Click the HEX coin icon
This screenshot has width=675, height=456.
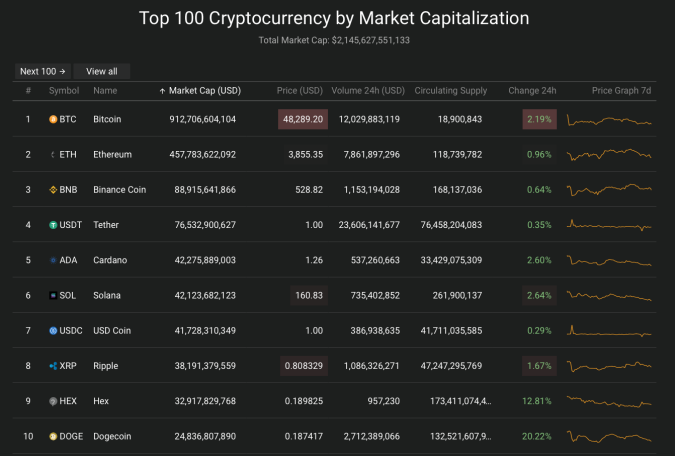(53, 401)
